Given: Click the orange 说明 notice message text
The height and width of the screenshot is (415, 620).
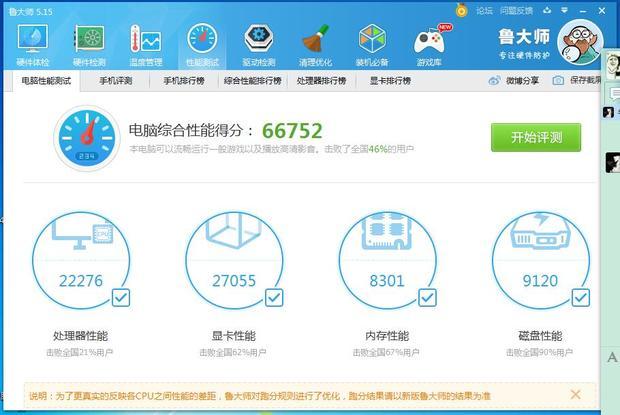Looking at the screenshot, I should point(260,396).
